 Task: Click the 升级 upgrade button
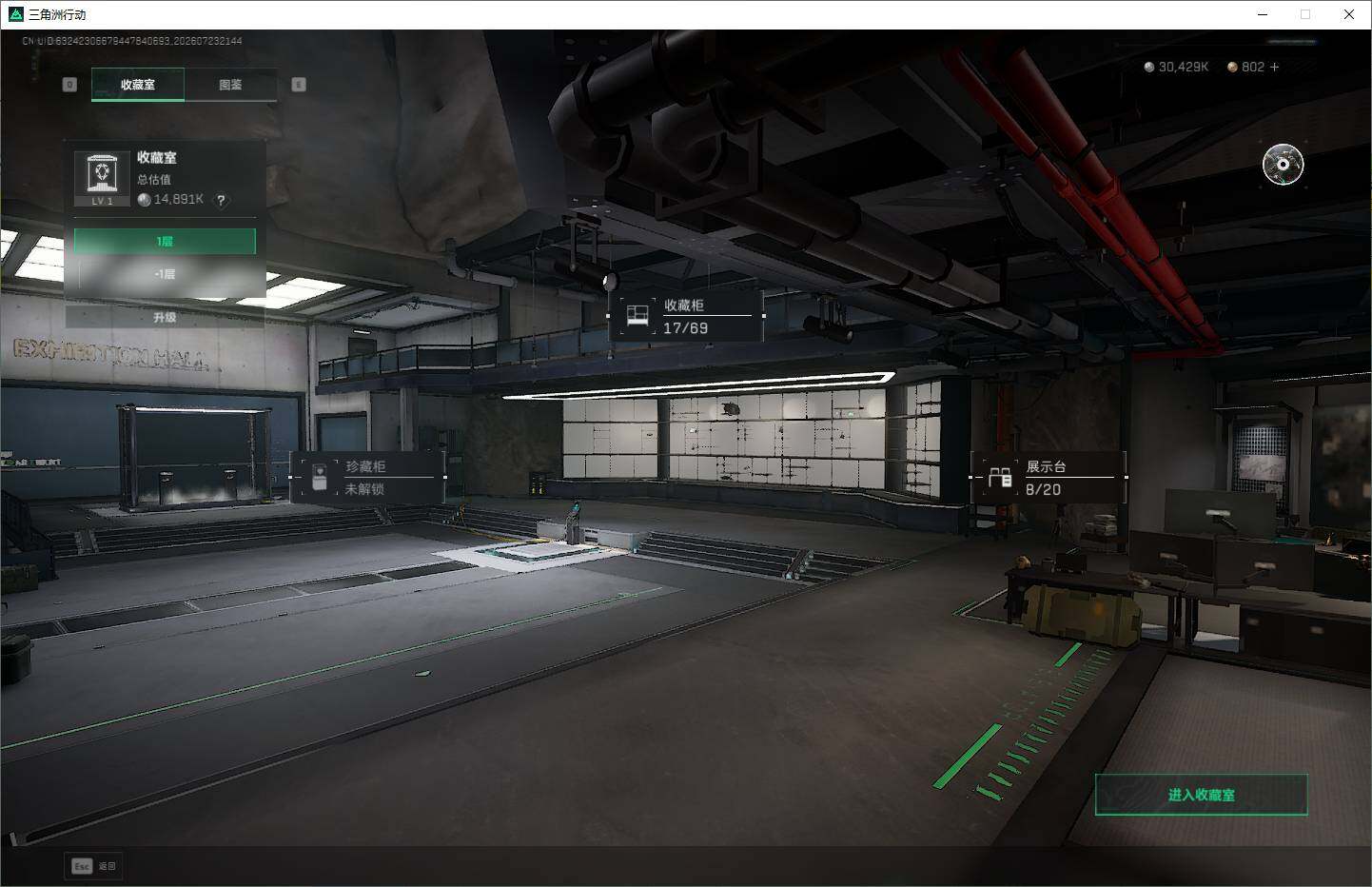[x=165, y=317]
